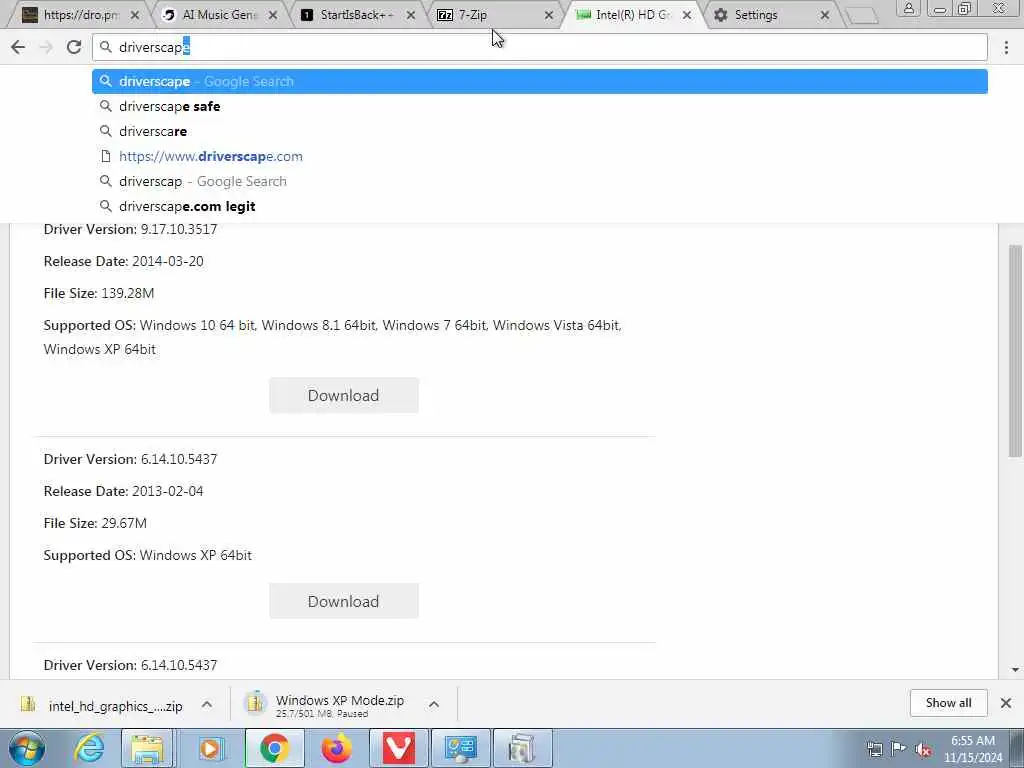Choose the 'driverscape.com legit' suggestion
1024x768 pixels.
click(x=539, y=206)
